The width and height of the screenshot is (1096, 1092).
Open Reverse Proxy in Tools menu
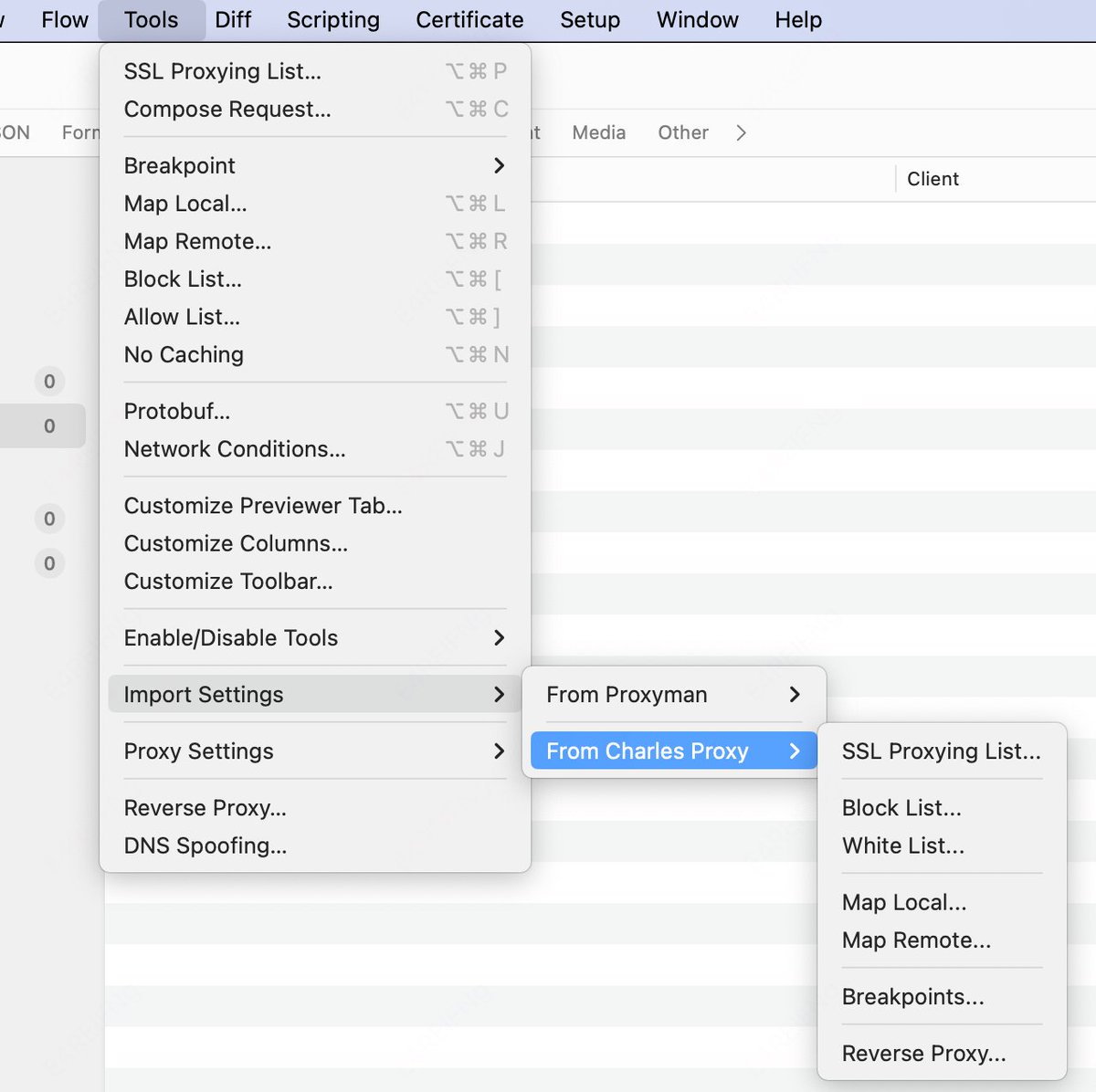tap(315, 808)
